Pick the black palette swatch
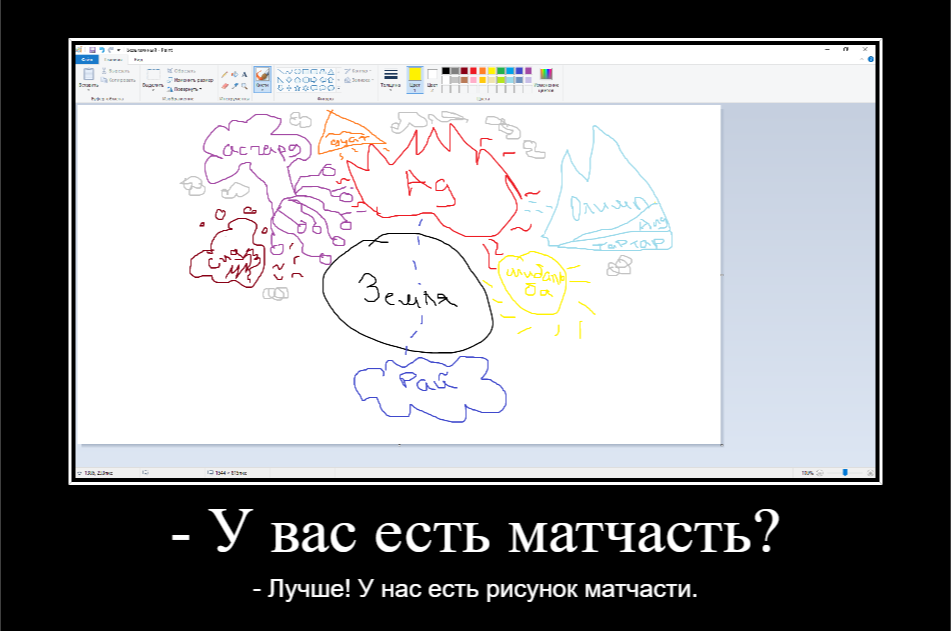 (446, 71)
